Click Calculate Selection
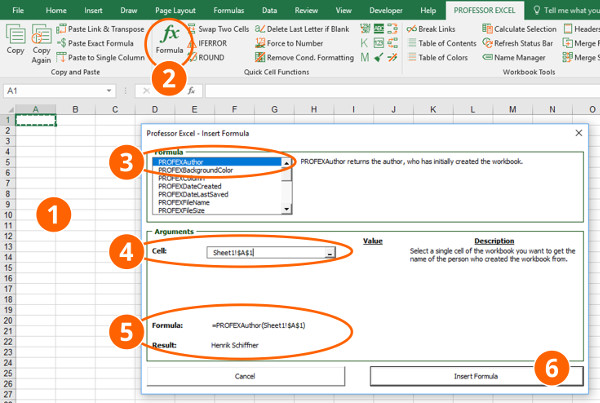600x403 pixels. 519,29
